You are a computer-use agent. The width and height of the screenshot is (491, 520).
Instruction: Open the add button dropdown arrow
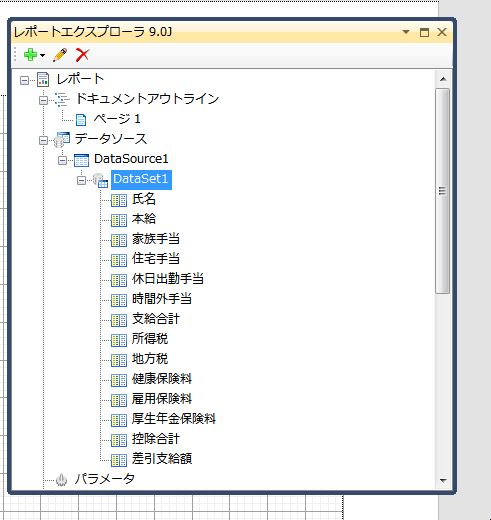tap(42, 55)
